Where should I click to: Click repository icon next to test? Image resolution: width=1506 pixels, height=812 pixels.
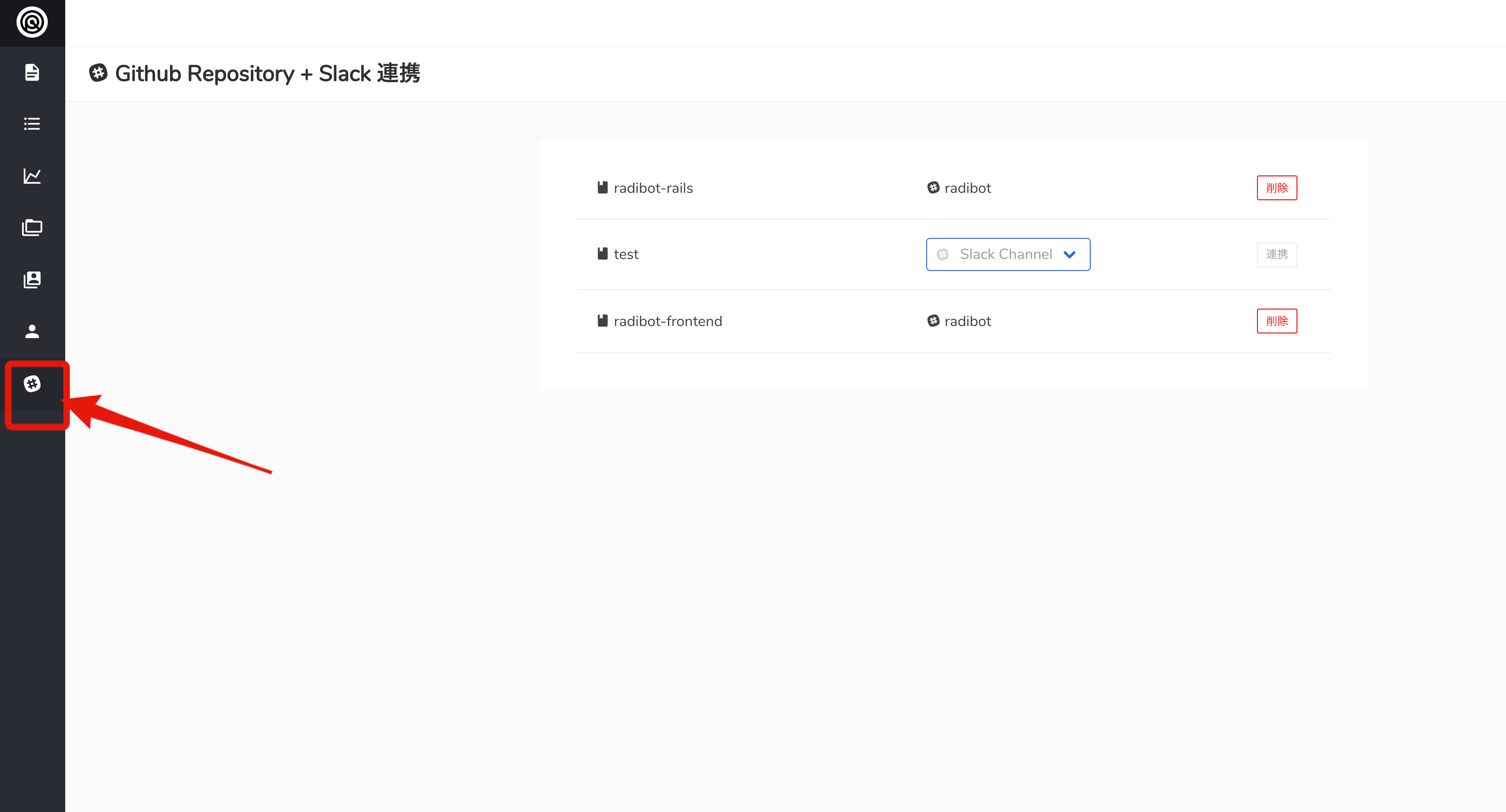click(602, 254)
